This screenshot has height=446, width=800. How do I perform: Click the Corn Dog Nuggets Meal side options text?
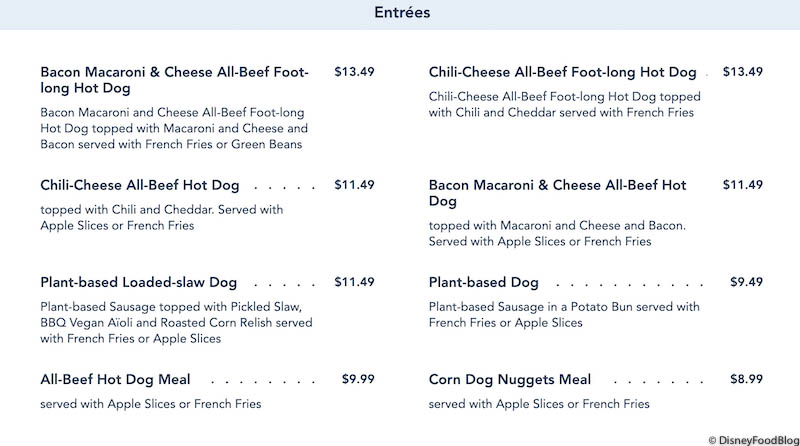[x=539, y=404]
